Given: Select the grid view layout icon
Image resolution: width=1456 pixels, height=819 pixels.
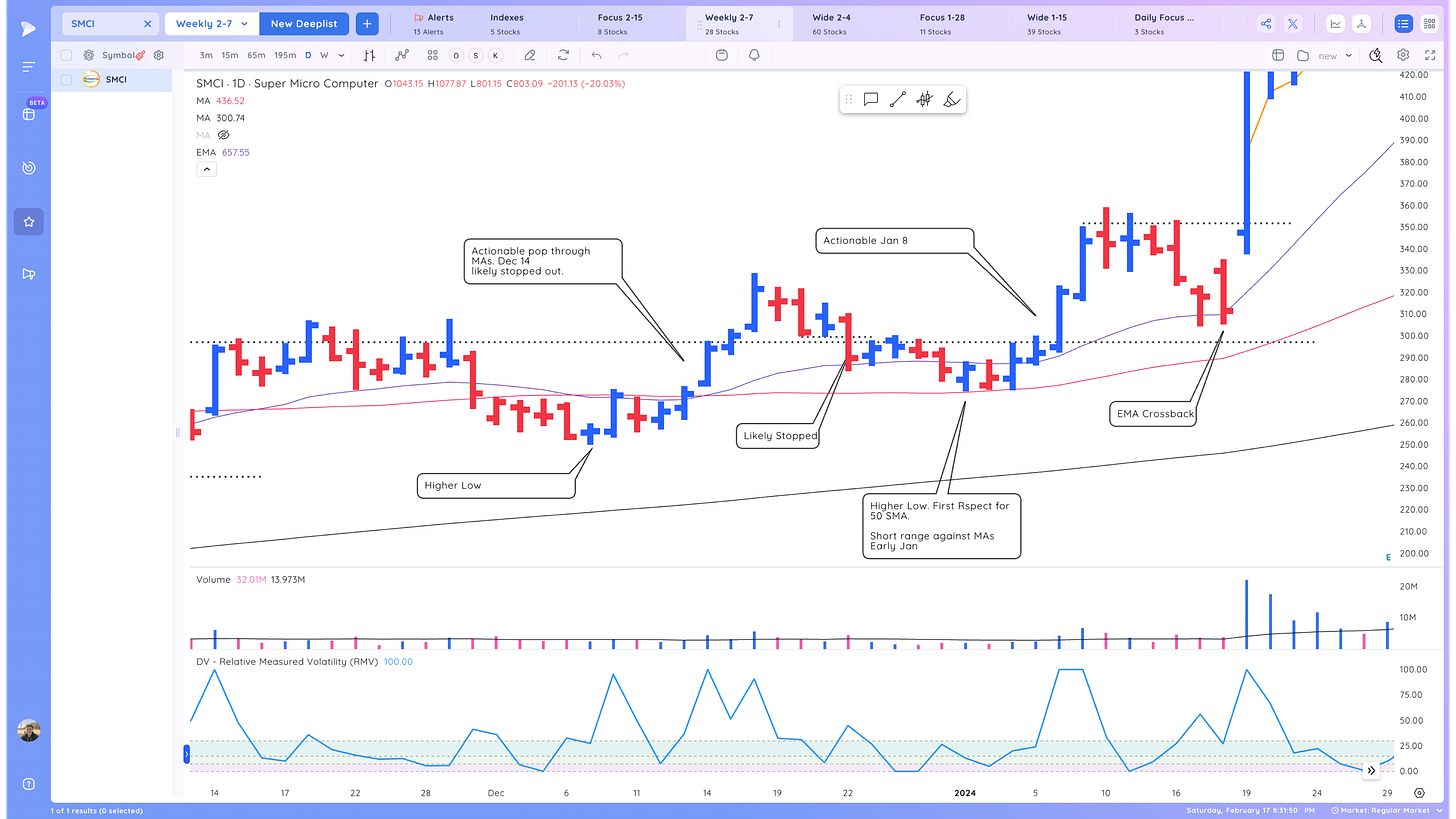Looking at the screenshot, I should click(x=1429, y=24).
